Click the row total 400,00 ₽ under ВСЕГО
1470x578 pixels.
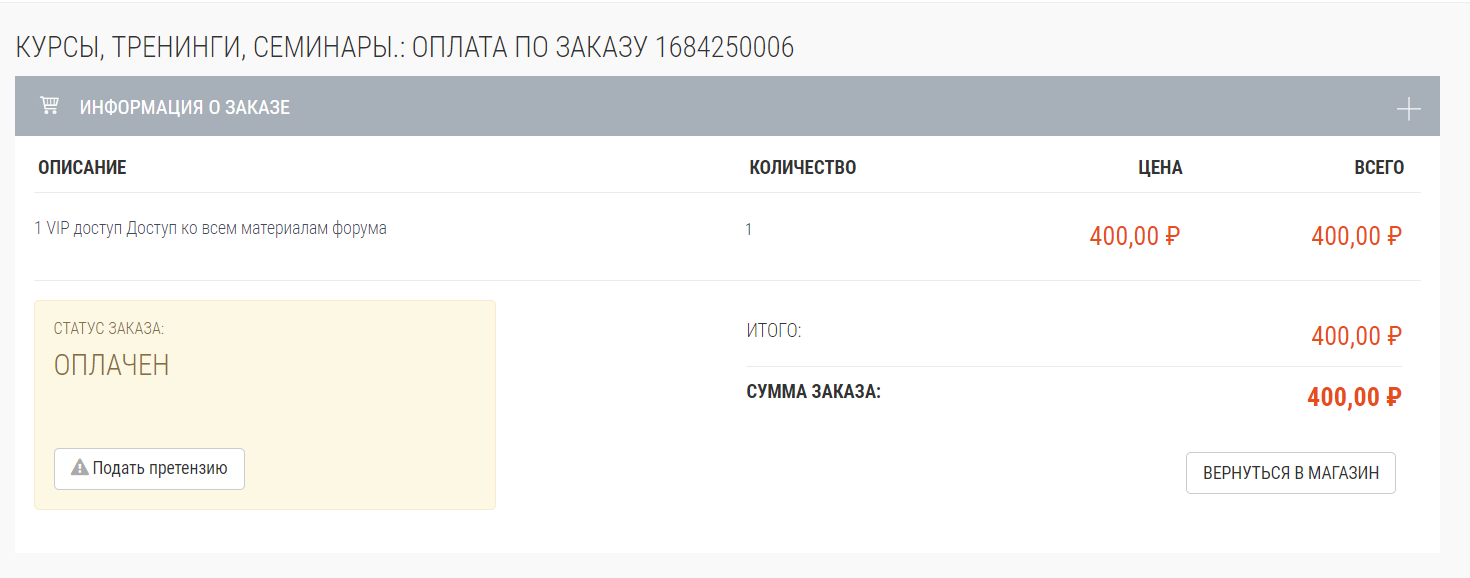coord(1356,237)
